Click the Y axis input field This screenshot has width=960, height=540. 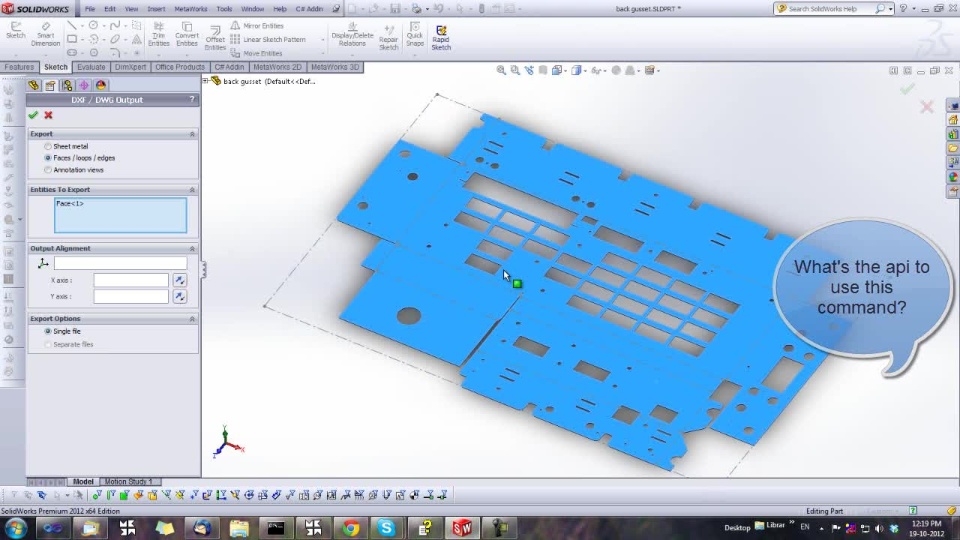(x=131, y=296)
